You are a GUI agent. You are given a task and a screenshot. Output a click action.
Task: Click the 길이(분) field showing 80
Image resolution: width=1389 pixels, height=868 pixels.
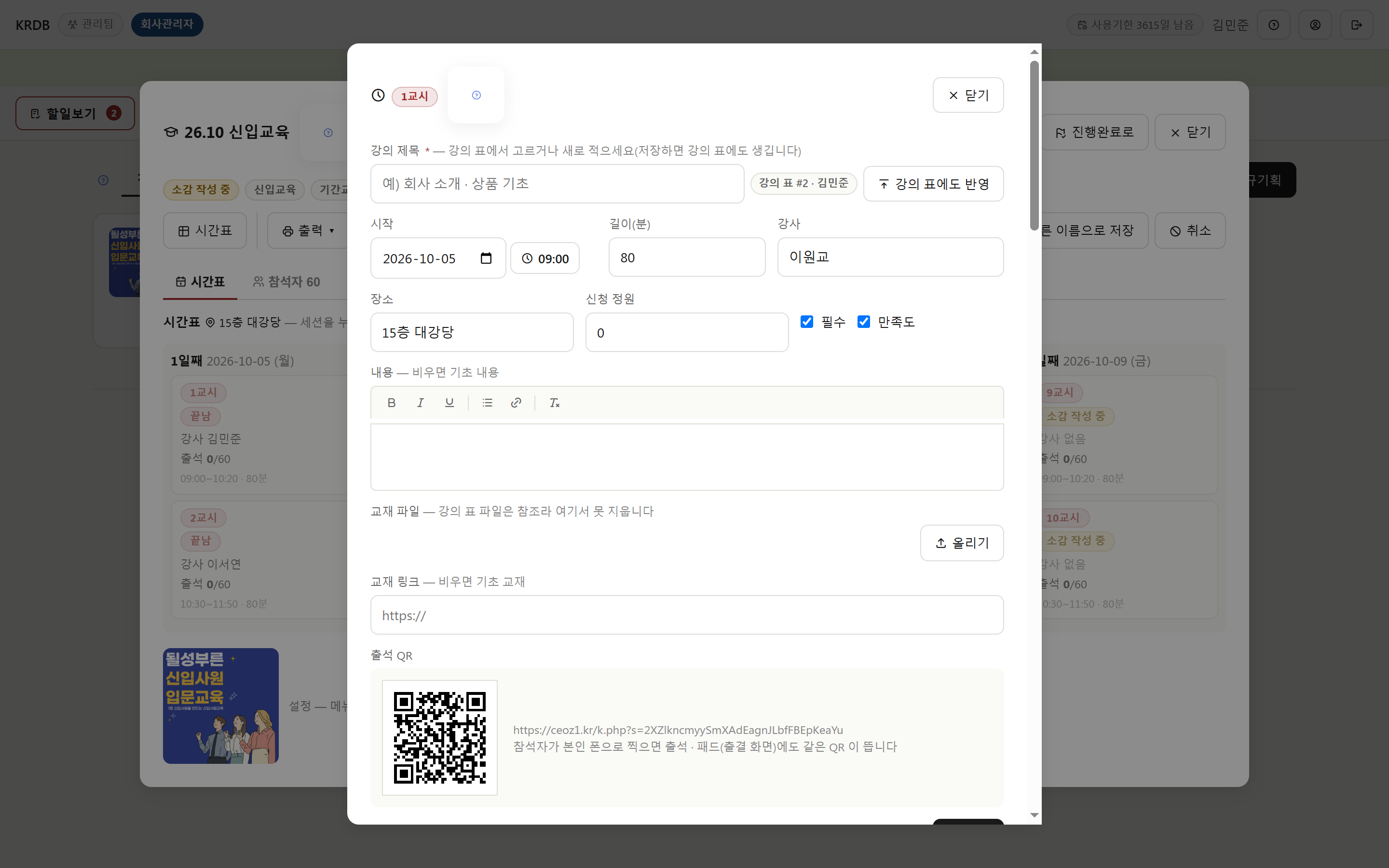coord(687,257)
